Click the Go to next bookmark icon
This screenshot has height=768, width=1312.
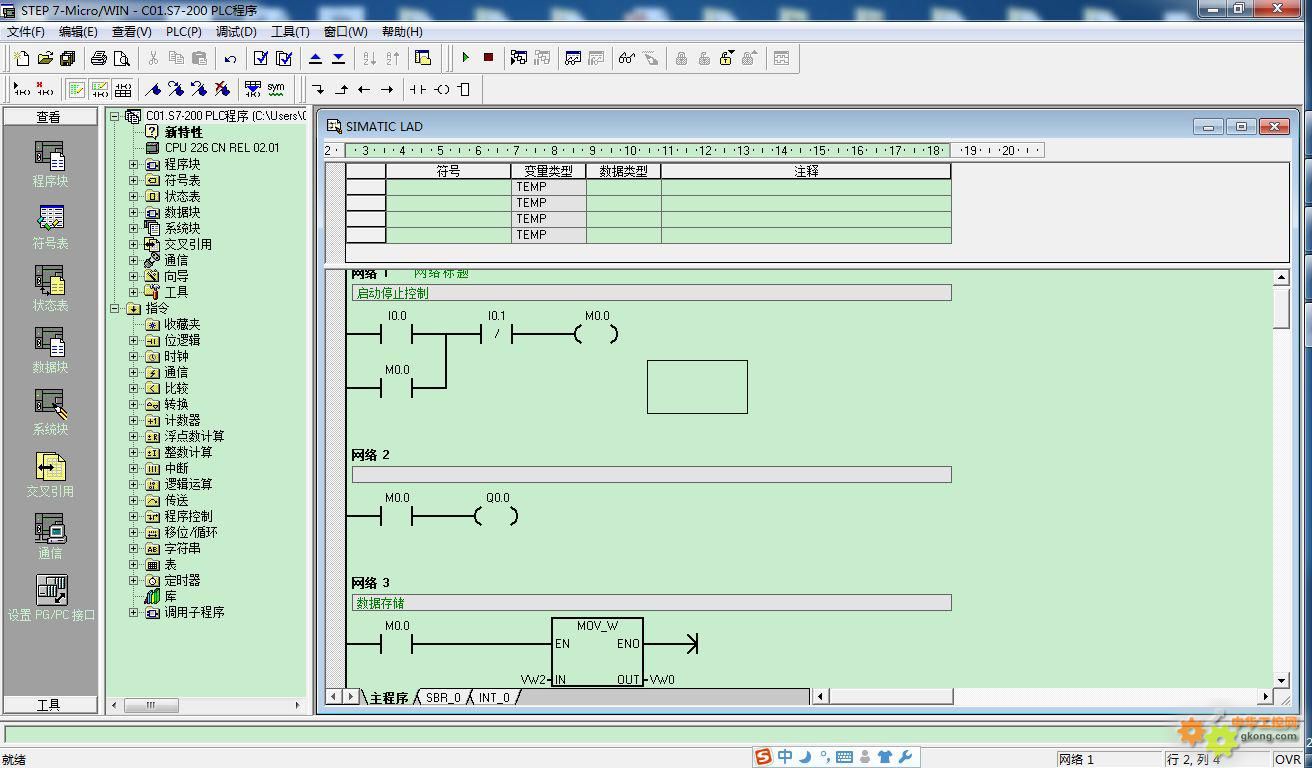pos(176,89)
